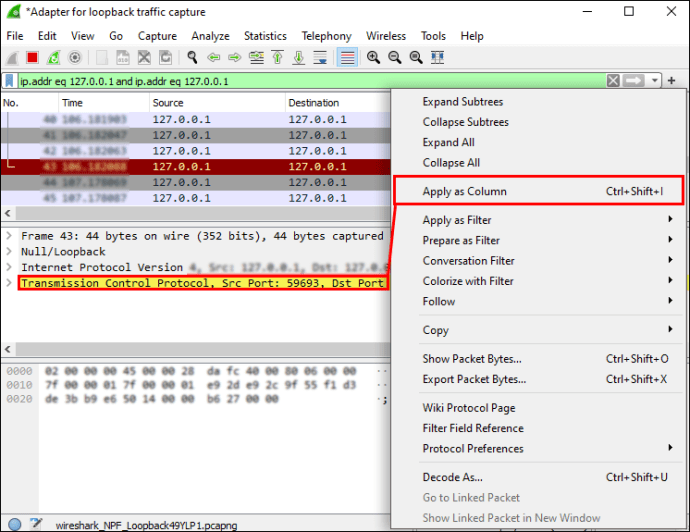Restart the current capture
This screenshot has height=532, width=690.
[53, 58]
